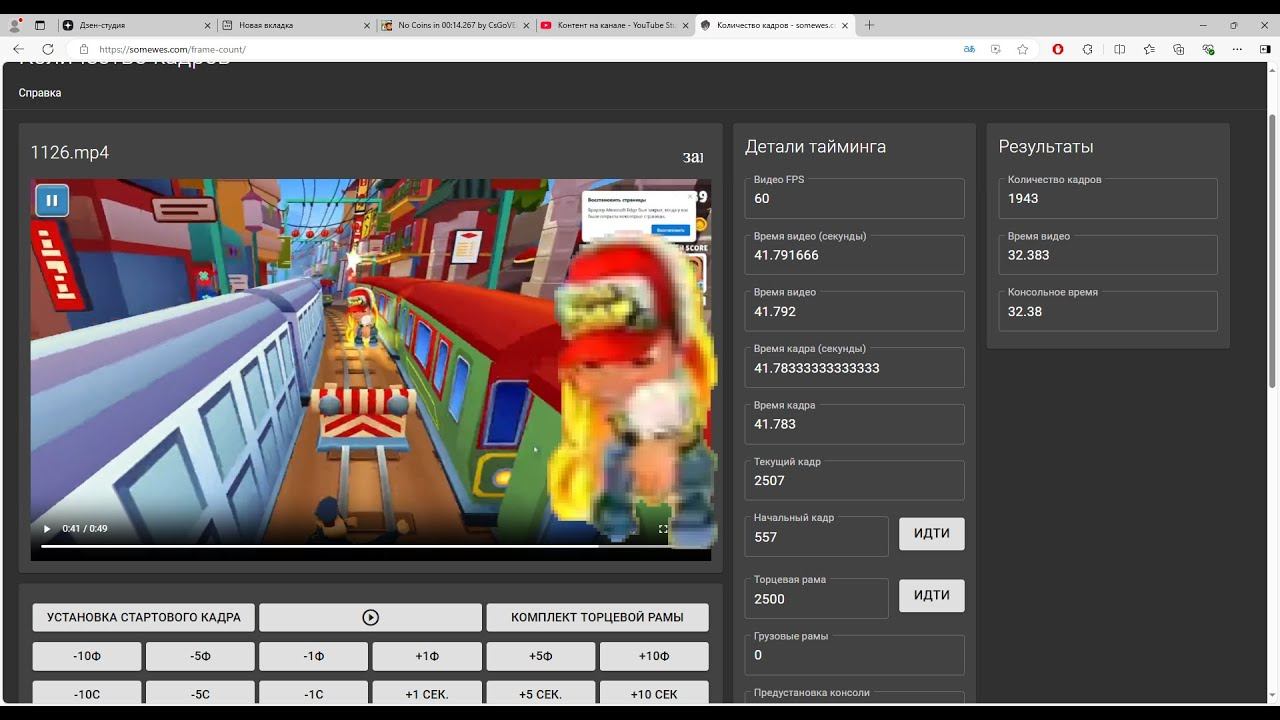Open the Справка menu item
1280x720 pixels.
point(40,93)
